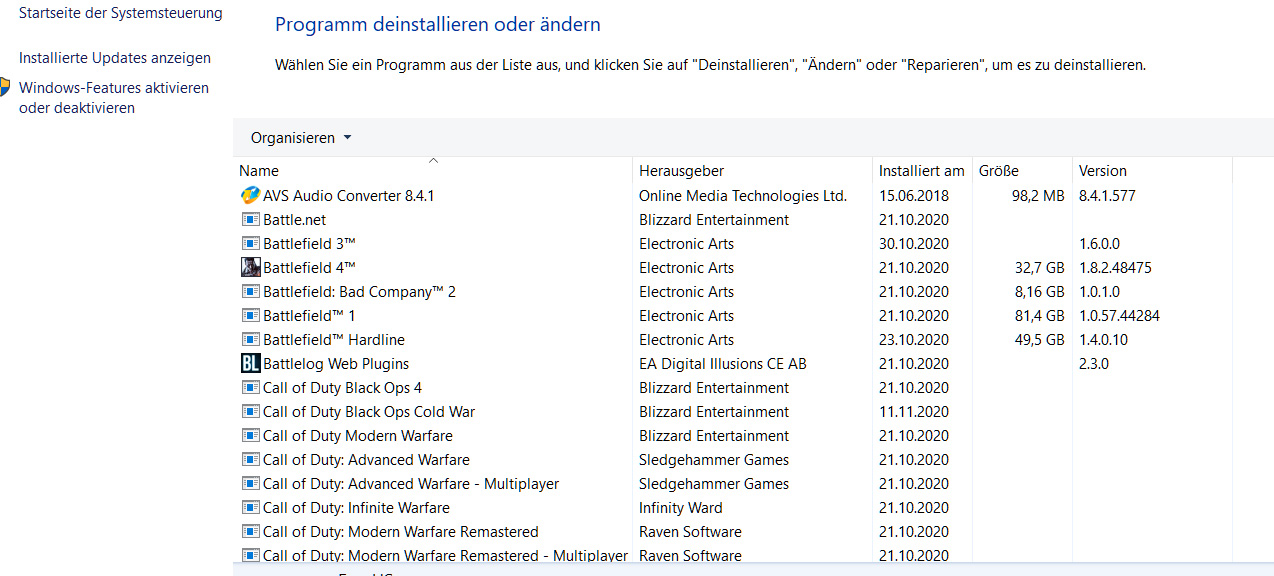Select Battlefield: Bad Company™ 2 entry
Image resolution: width=1274 pixels, height=576 pixels.
pyautogui.click(x=360, y=292)
